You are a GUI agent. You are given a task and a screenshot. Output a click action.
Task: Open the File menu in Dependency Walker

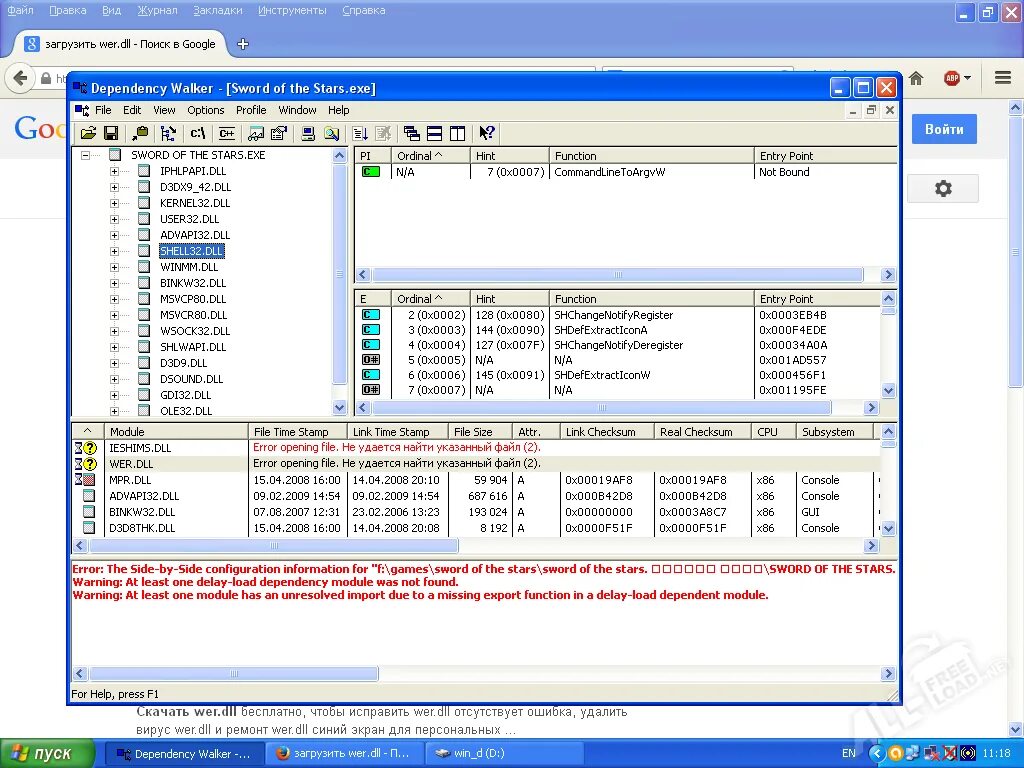coord(103,110)
